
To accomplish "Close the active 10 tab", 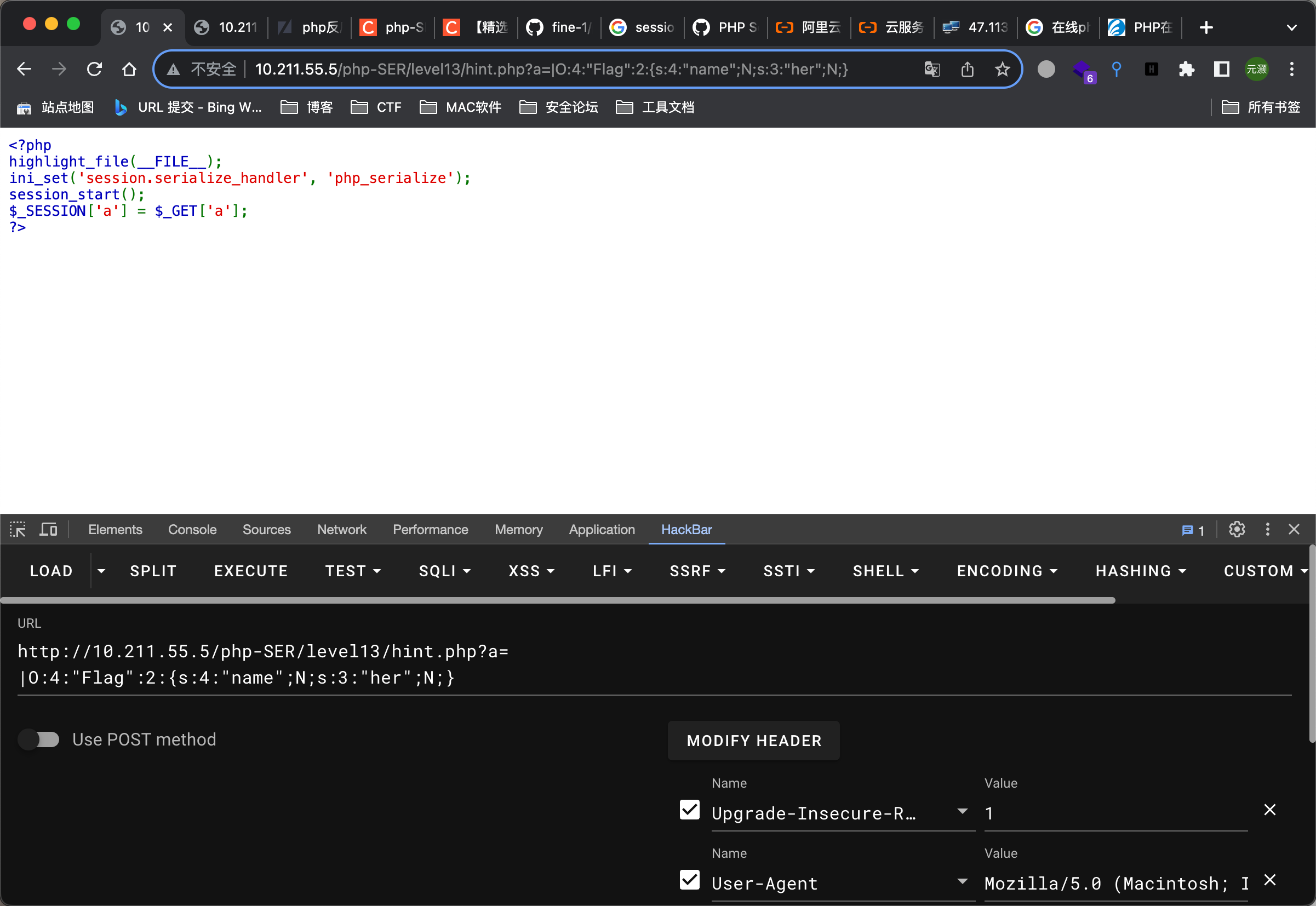I will pos(168,27).
